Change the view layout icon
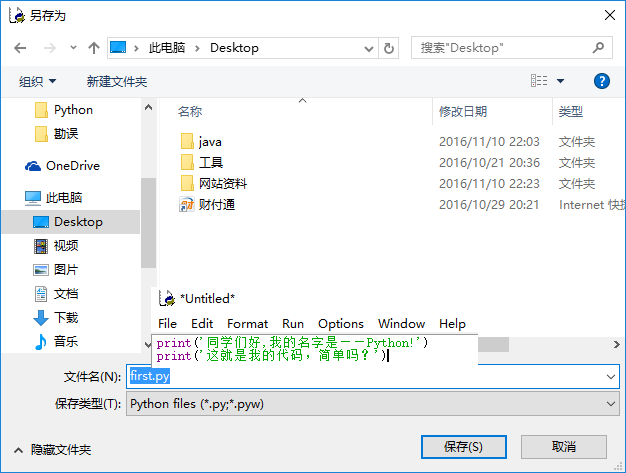This screenshot has height=473, width=626. (539, 81)
